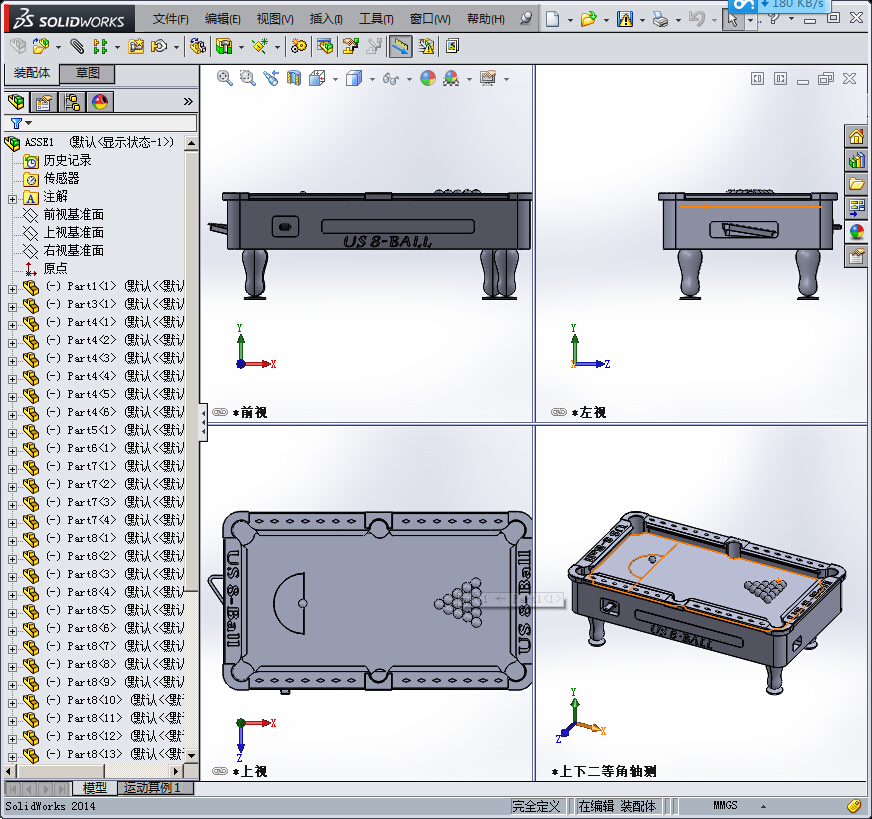This screenshot has width=872, height=819.
Task: Open 视图(V) menu
Action: pos(275,19)
